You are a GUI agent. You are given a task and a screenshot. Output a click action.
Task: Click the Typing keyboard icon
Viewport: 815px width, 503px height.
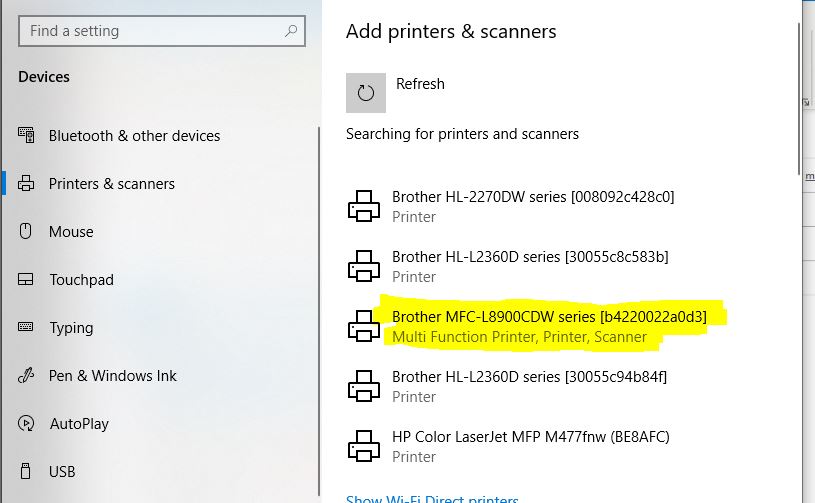coord(25,327)
